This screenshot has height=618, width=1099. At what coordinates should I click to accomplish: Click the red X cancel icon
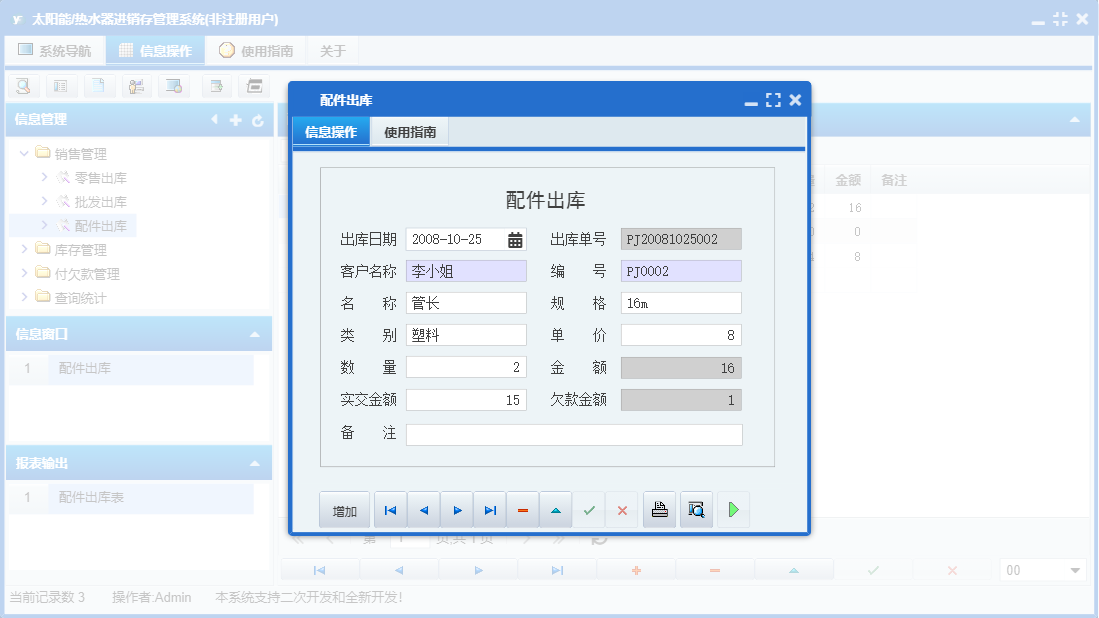[x=622, y=509]
